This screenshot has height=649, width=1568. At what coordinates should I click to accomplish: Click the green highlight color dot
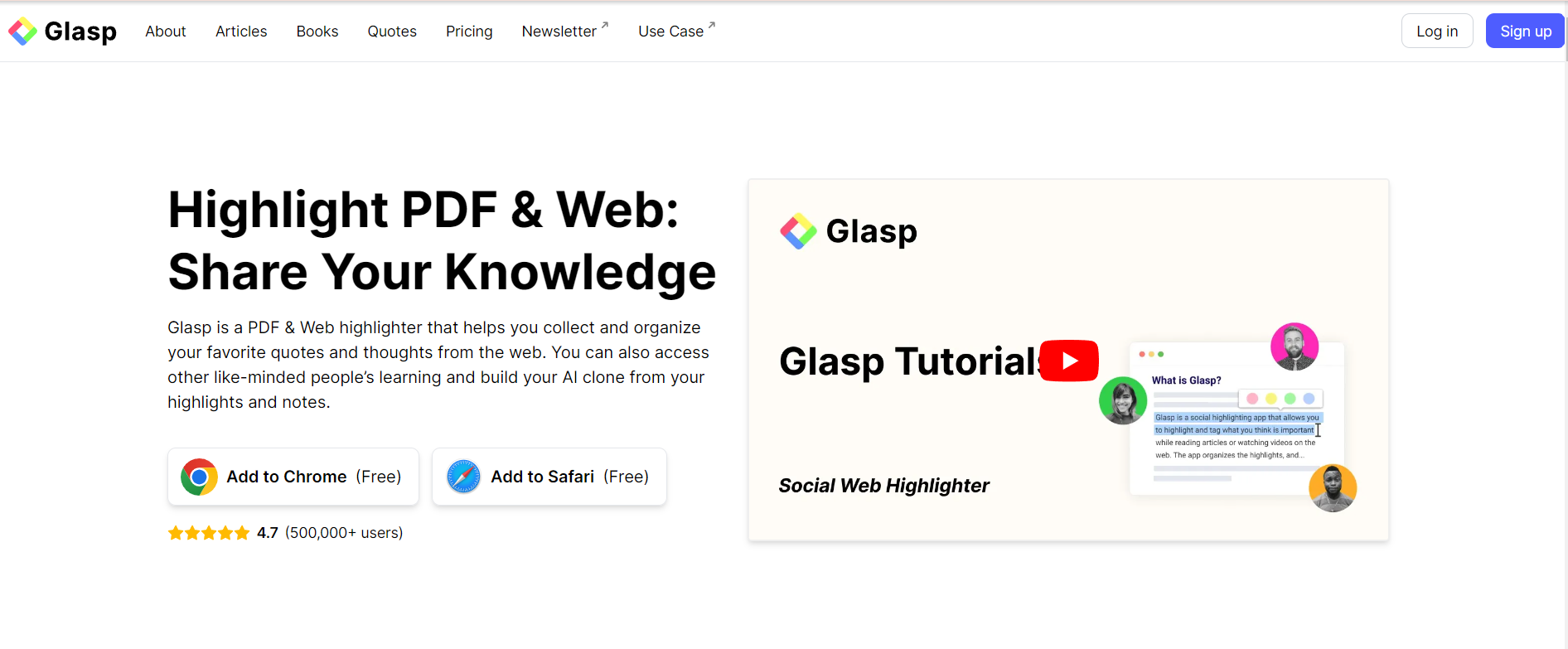(1290, 399)
